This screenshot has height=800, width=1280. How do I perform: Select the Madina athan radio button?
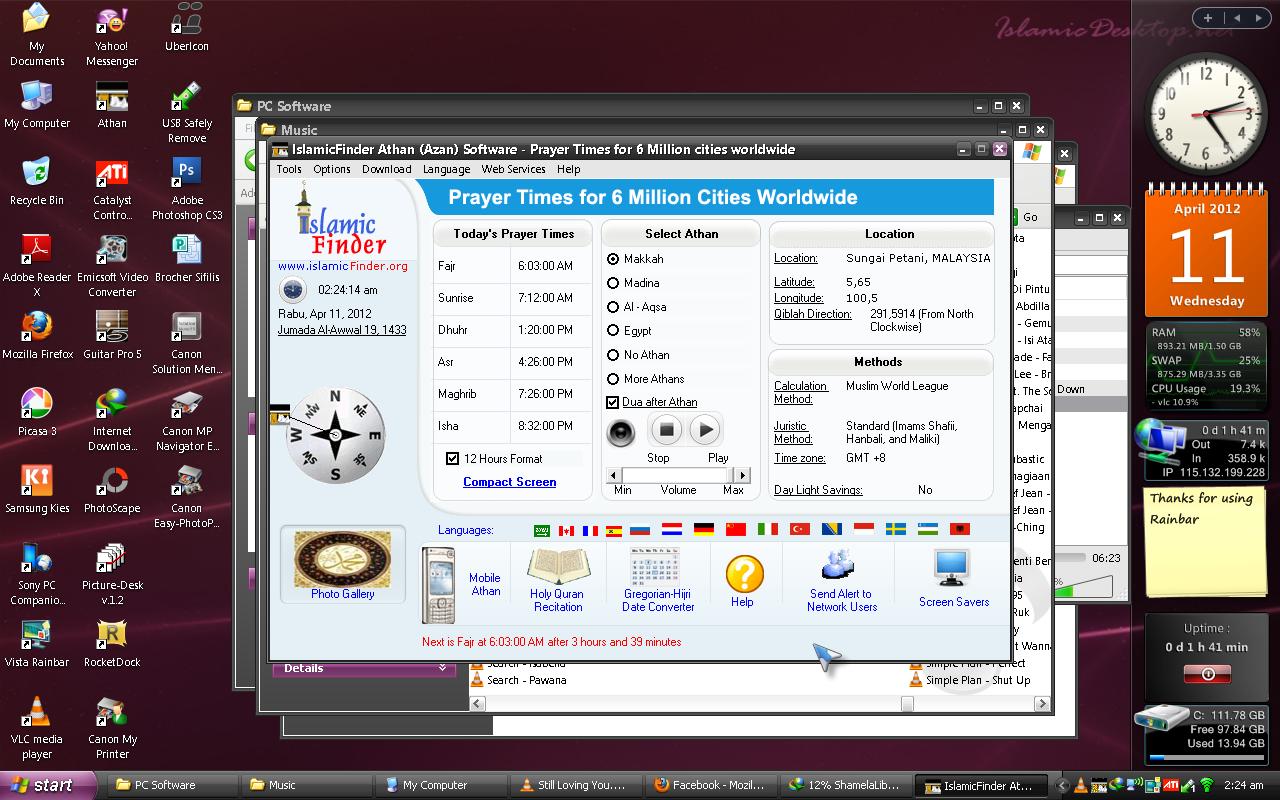[x=613, y=283]
